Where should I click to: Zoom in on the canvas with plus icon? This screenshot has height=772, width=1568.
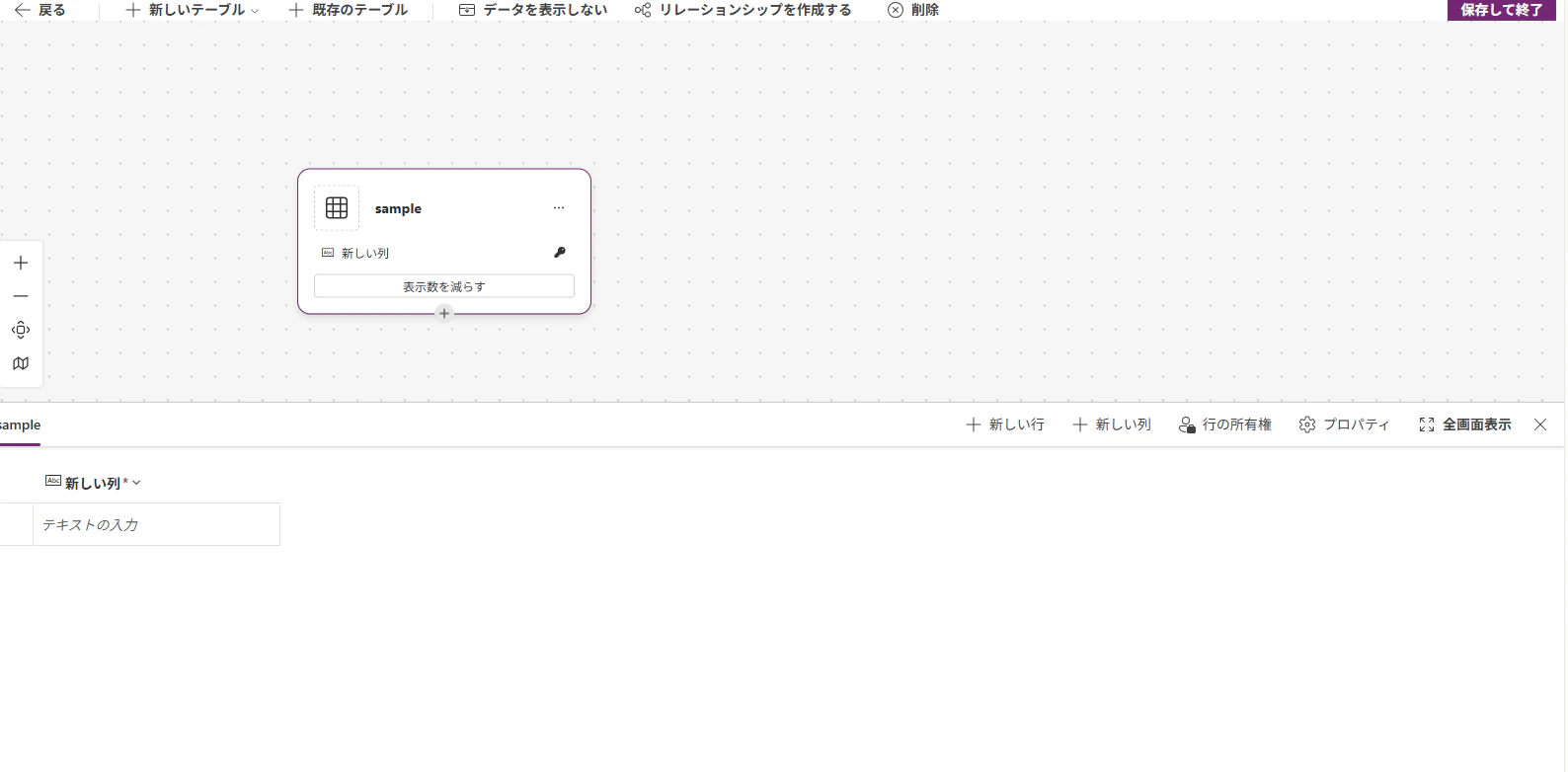click(21, 263)
